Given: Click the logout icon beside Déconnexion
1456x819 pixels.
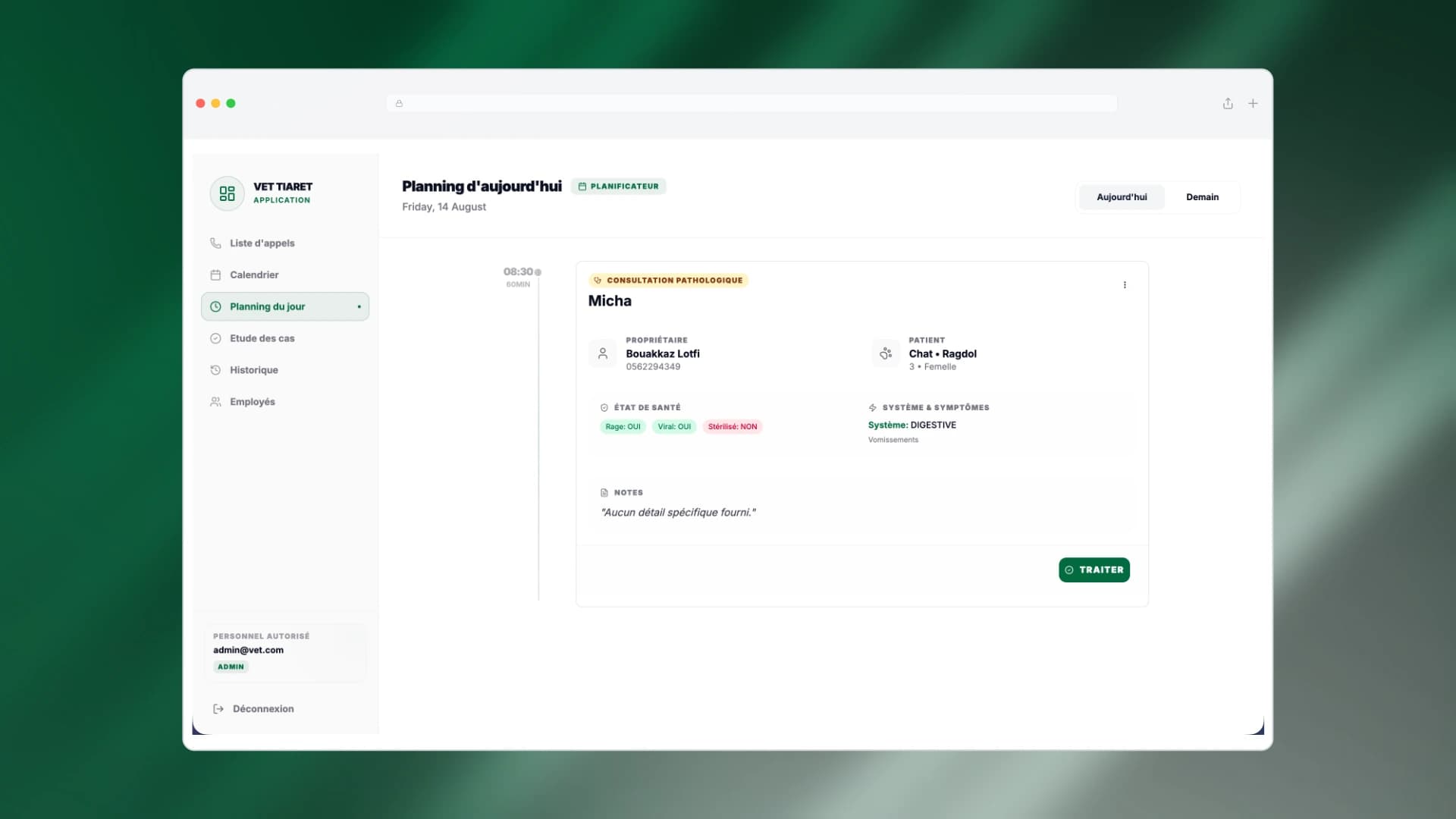Looking at the screenshot, I should pyautogui.click(x=218, y=709).
